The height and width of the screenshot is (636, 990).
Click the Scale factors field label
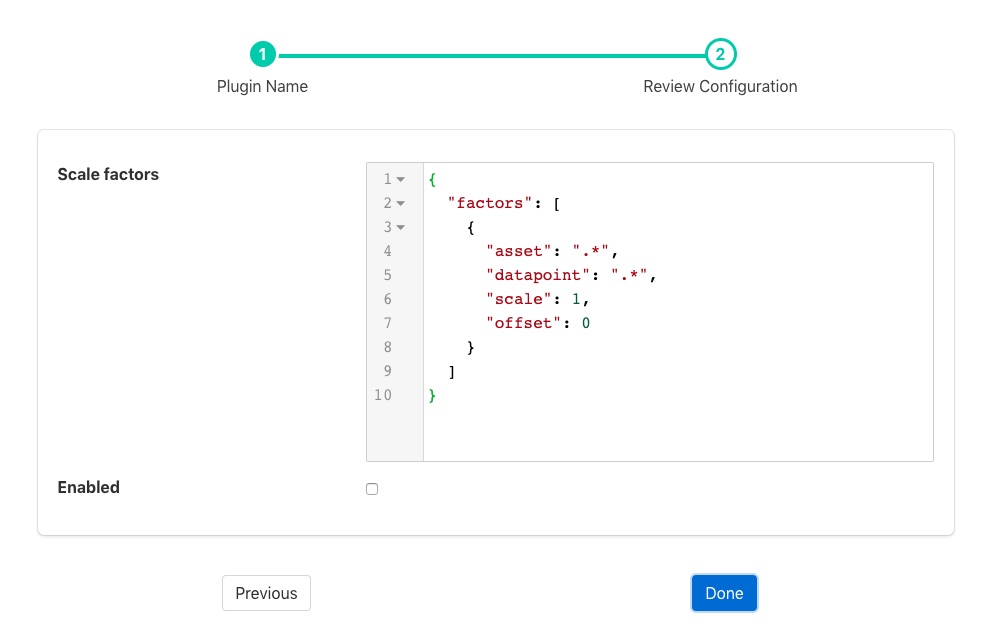click(108, 175)
